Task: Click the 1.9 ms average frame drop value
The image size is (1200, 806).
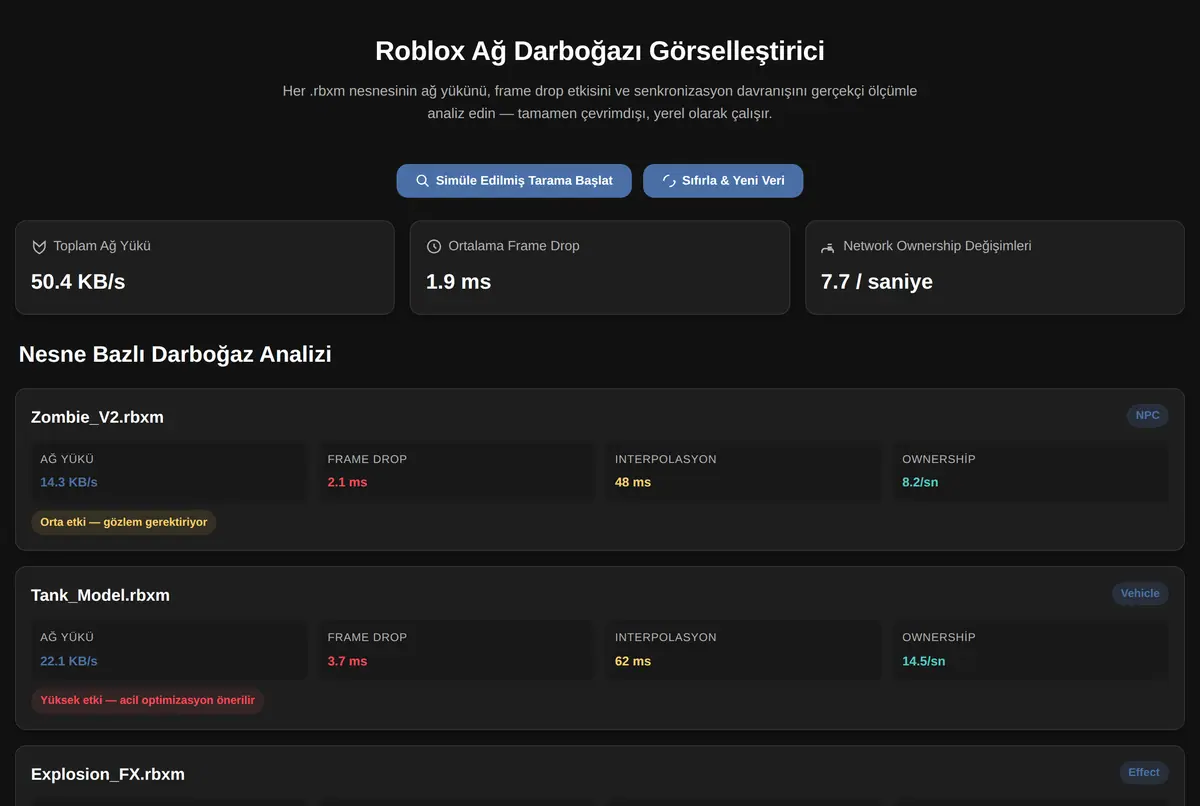Action: [x=458, y=282]
